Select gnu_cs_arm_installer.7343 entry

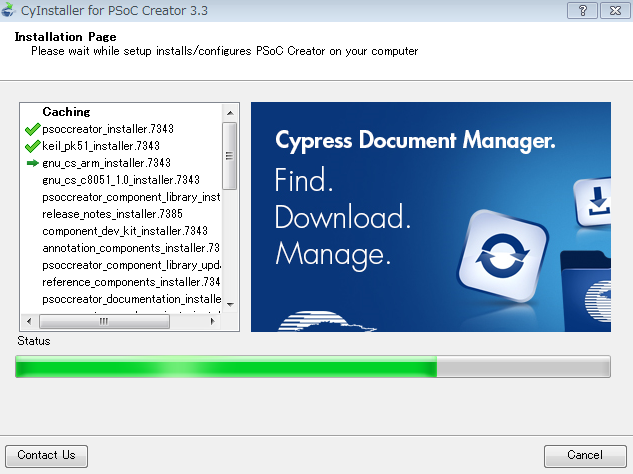(x=107, y=163)
